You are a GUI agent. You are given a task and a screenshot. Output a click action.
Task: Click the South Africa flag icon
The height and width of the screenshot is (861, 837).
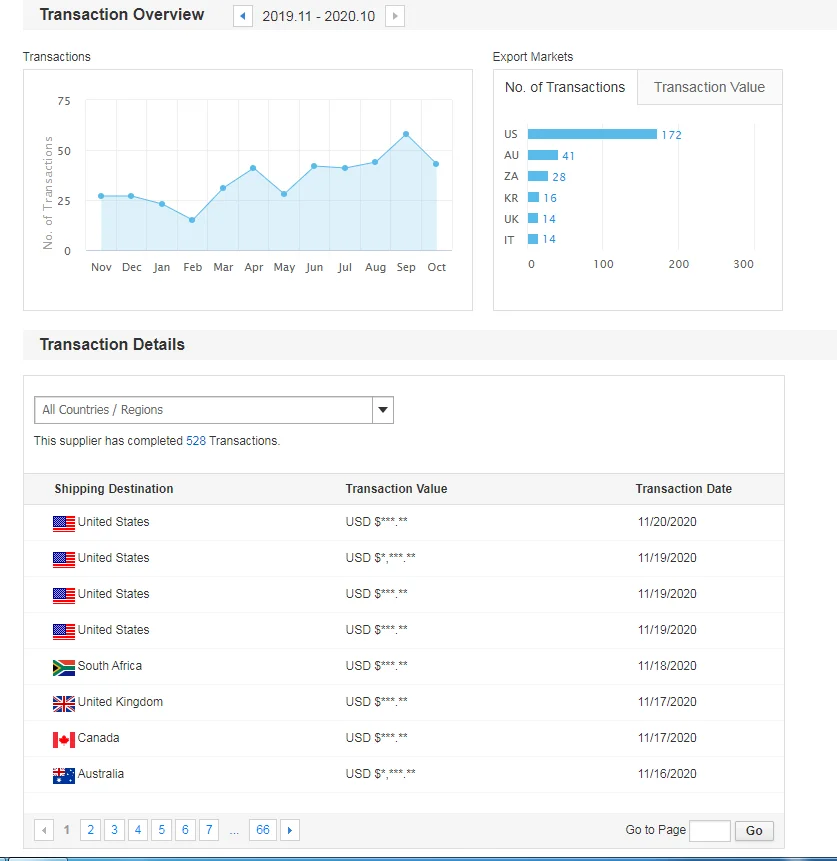click(64, 667)
